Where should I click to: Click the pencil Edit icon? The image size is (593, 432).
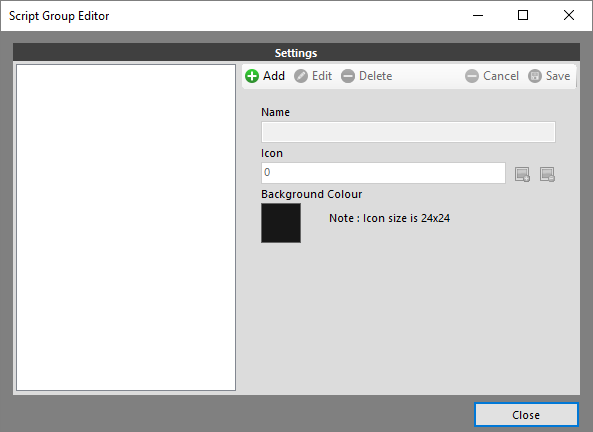(301, 76)
